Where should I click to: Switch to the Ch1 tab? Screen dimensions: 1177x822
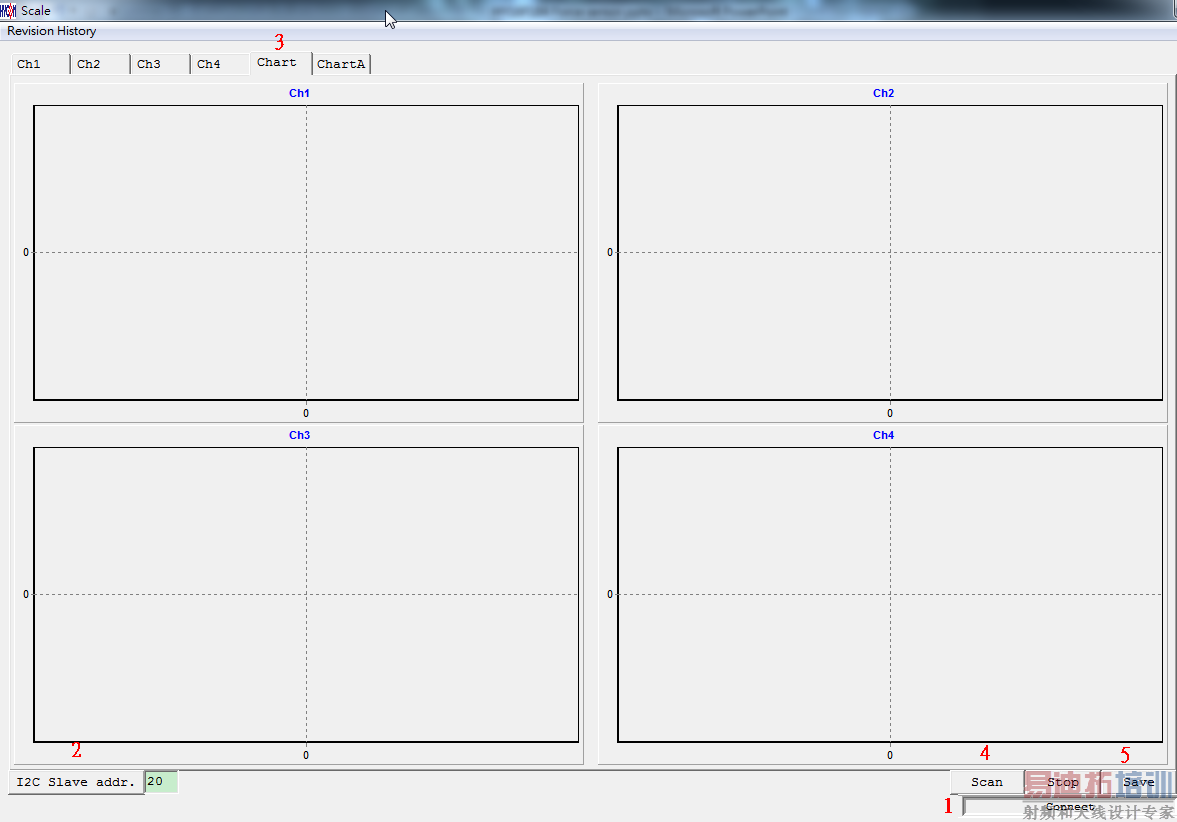(41, 64)
